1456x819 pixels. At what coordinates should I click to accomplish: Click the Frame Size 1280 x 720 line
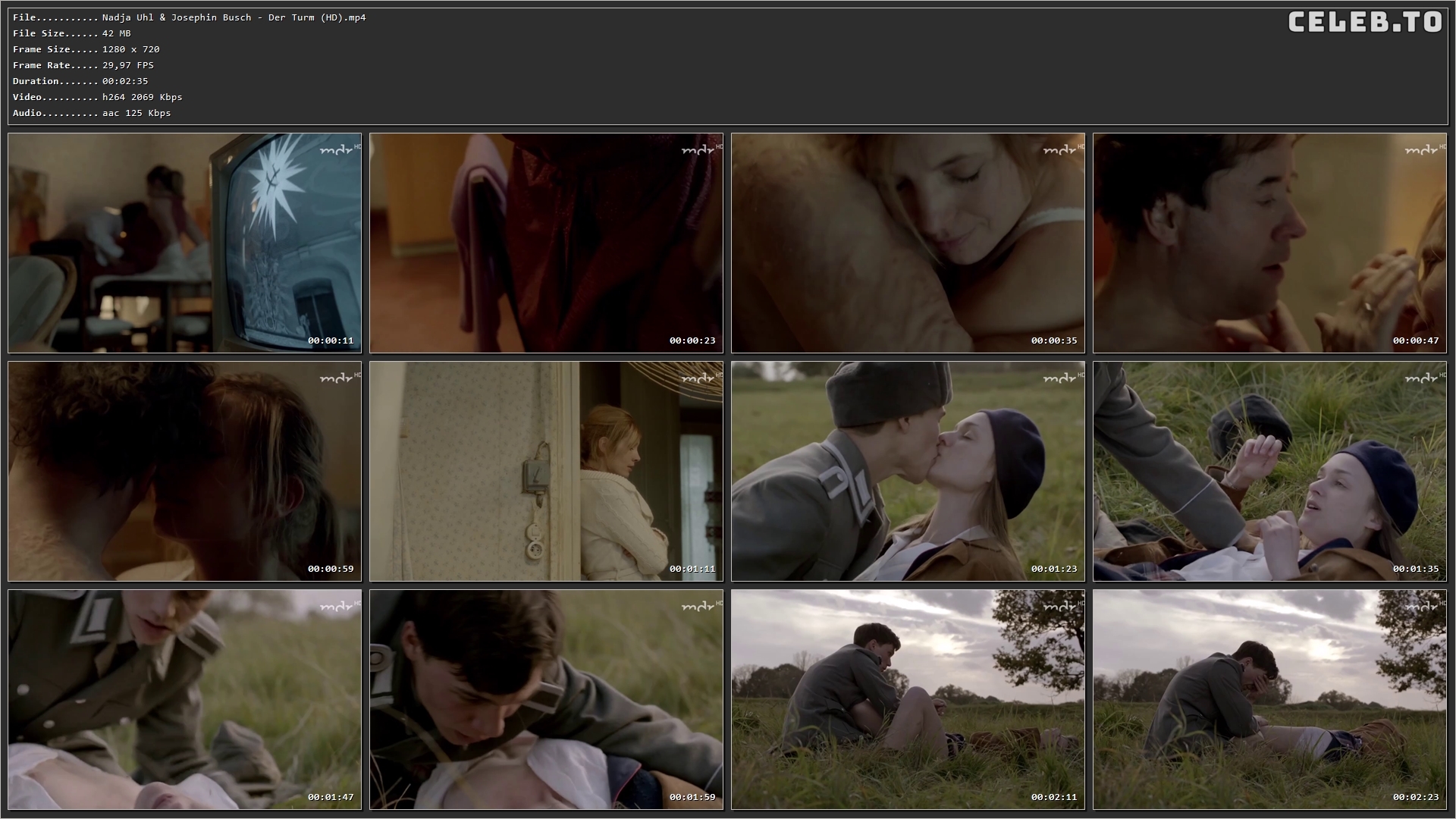86,49
